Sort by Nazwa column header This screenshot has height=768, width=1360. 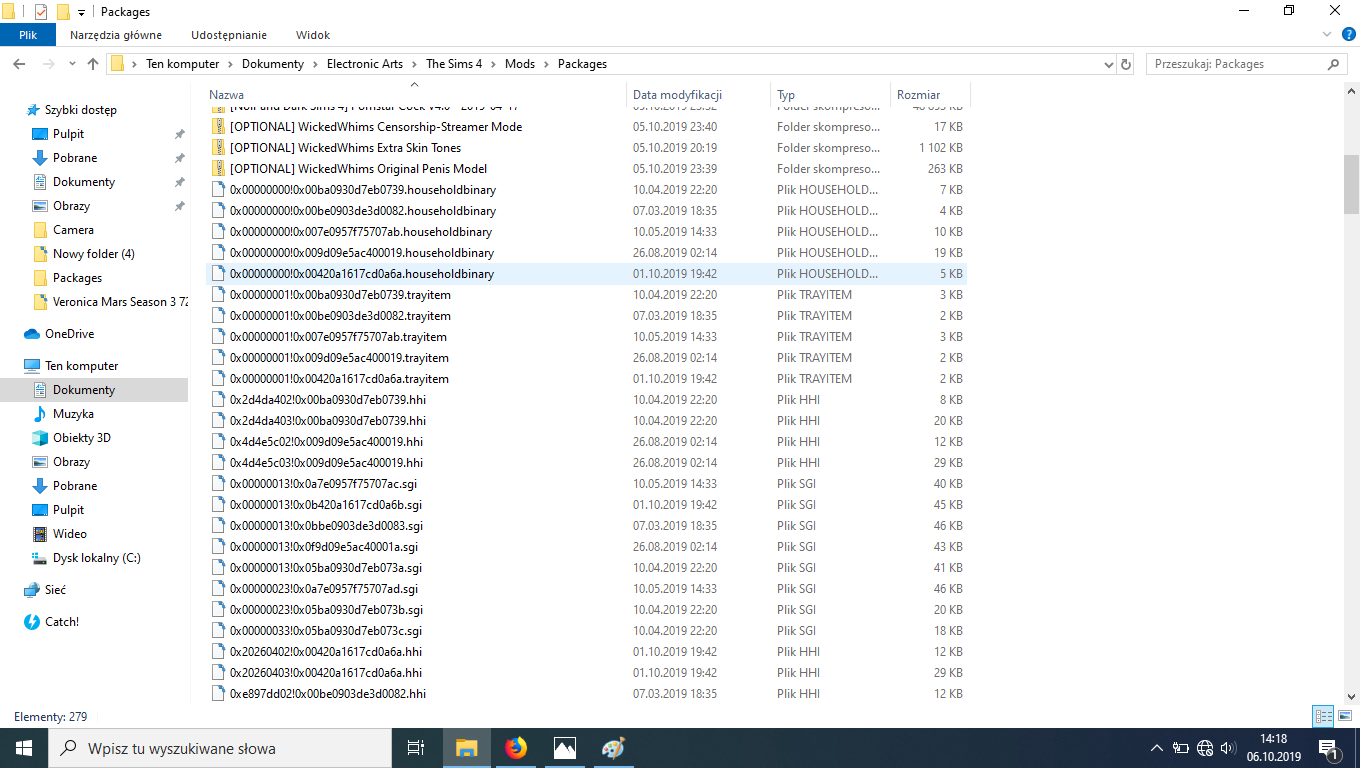point(414,95)
